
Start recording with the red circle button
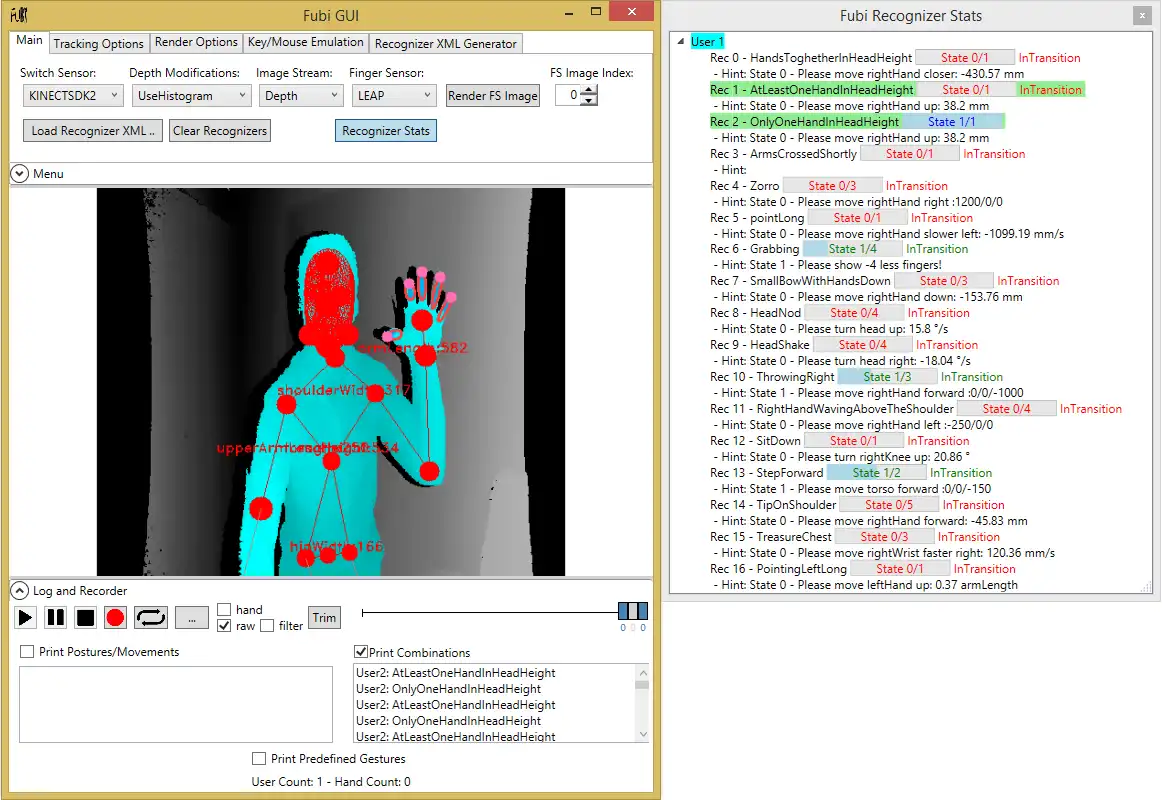coord(115,617)
